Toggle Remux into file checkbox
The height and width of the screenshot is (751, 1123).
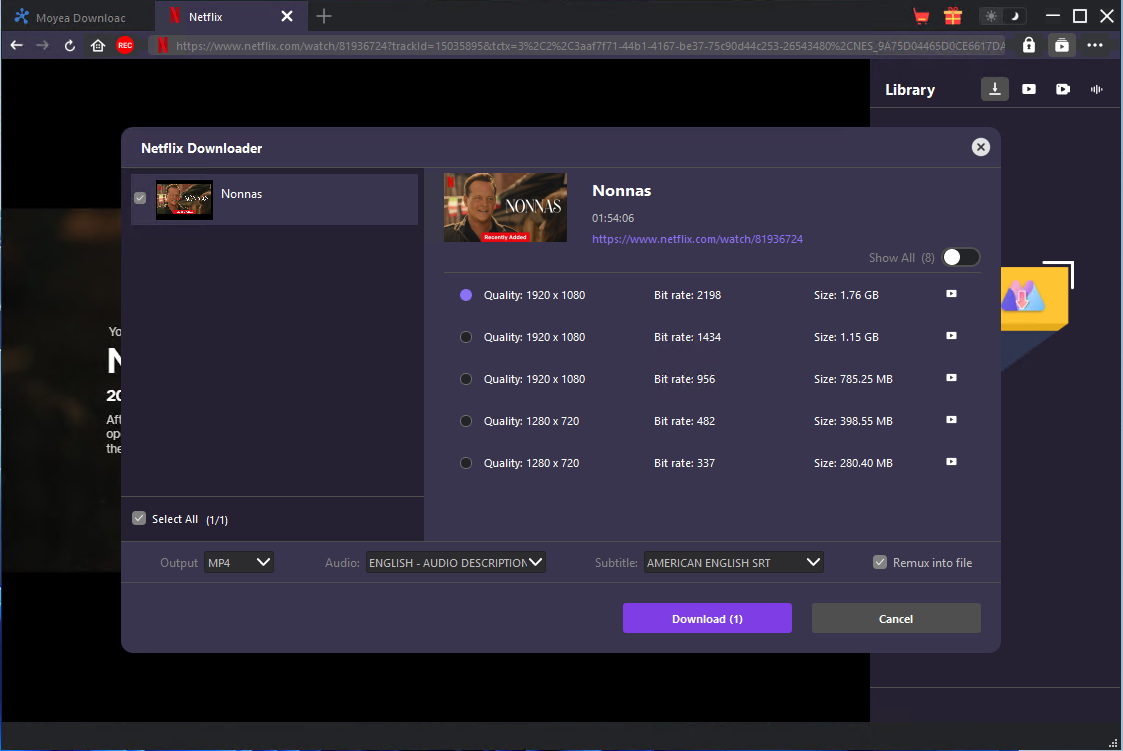pos(879,562)
